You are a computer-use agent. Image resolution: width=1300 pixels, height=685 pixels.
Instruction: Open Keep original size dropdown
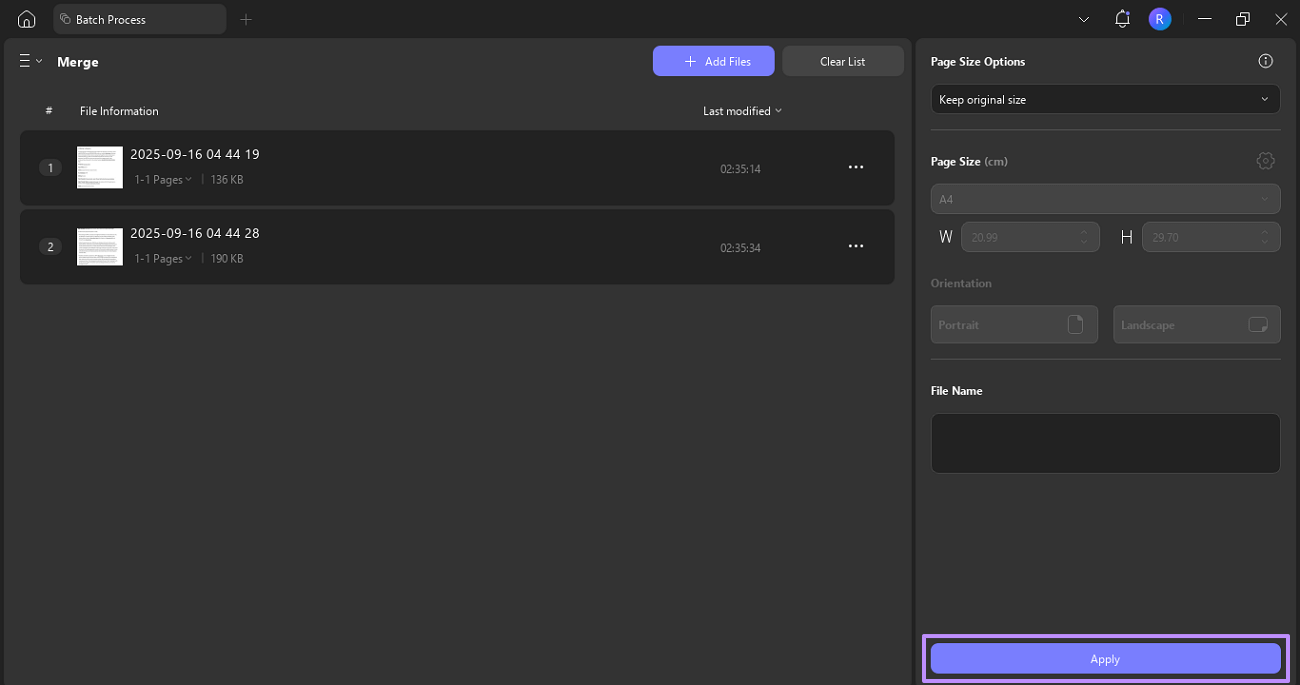pyautogui.click(x=1105, y=99)
